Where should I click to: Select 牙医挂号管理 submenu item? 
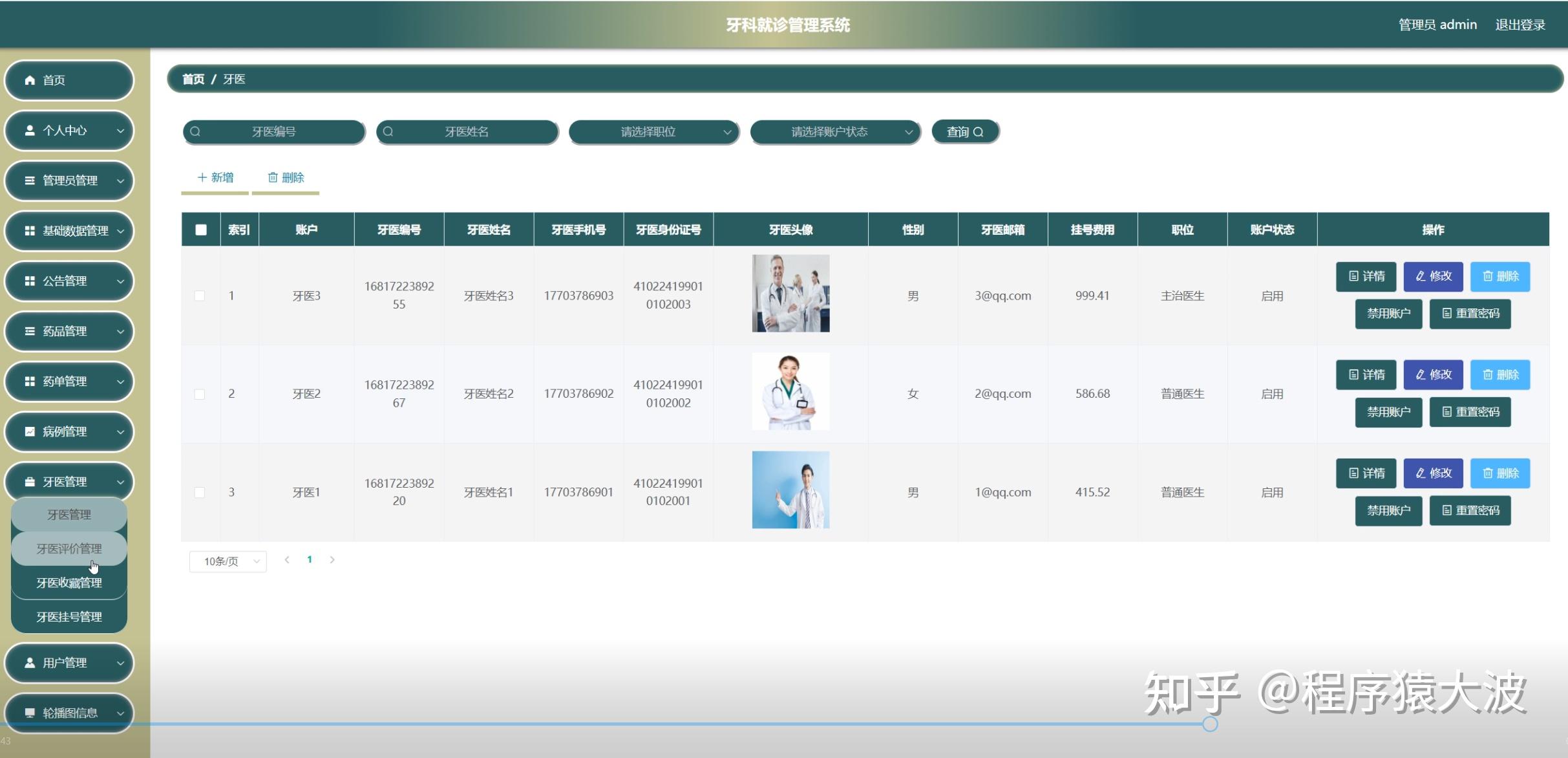[x=69, y=617]
